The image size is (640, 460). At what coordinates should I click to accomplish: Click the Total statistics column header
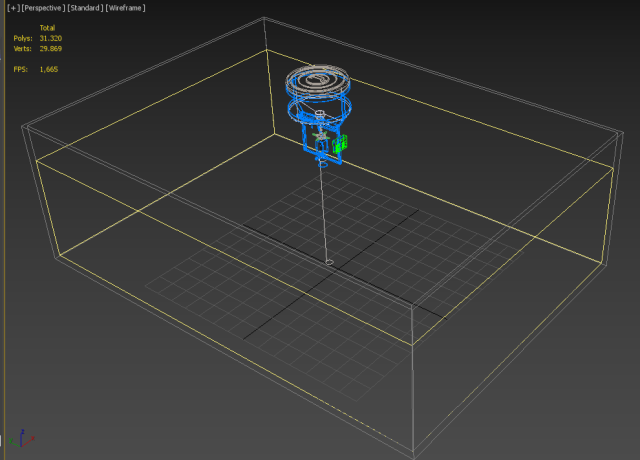(48, 28)
